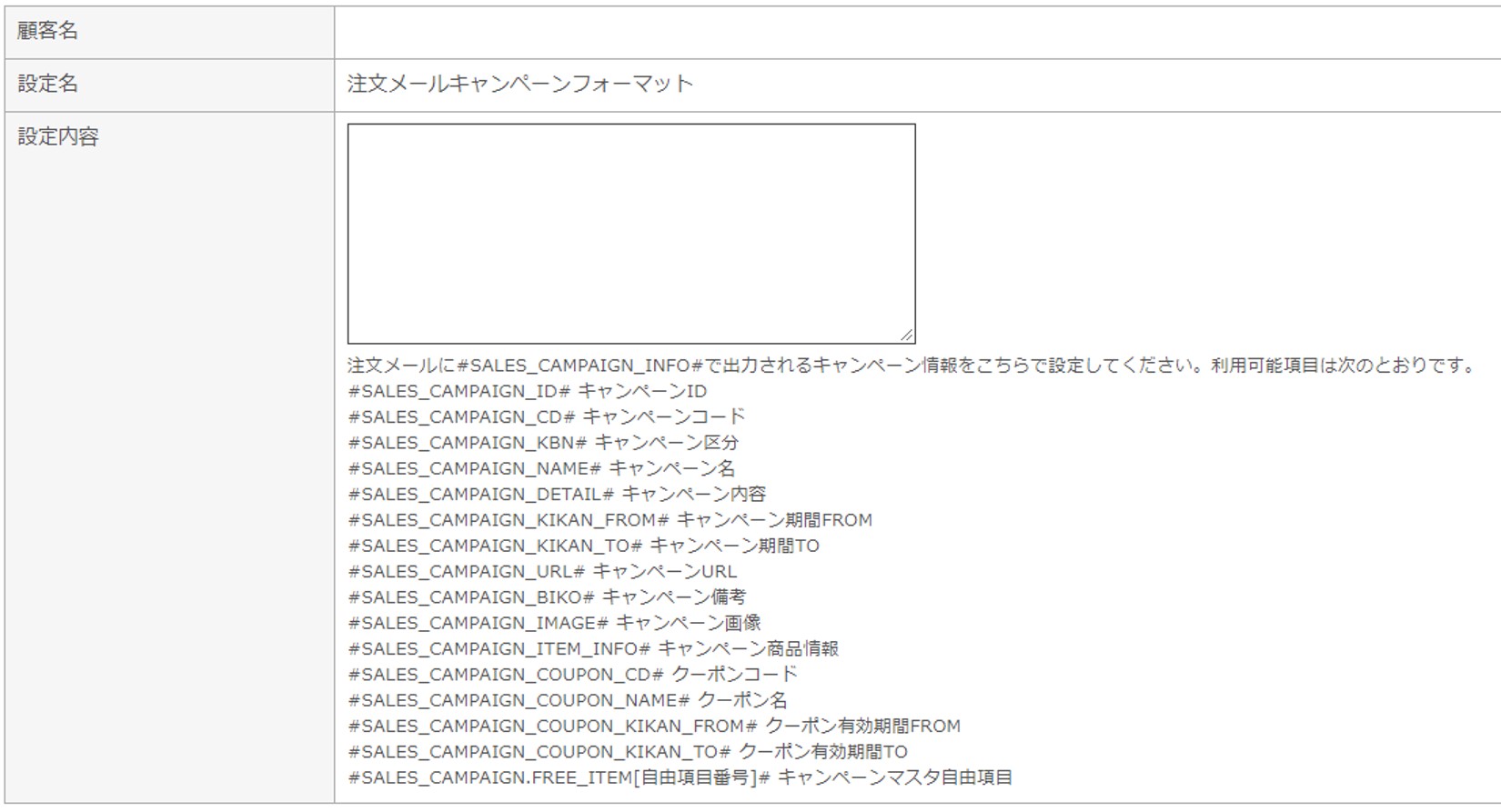1501x812 pixels.
Task: Click the #SALES_CAMPAIGN_COUPON_NAME# クーポン名 line
Action: 568,700
